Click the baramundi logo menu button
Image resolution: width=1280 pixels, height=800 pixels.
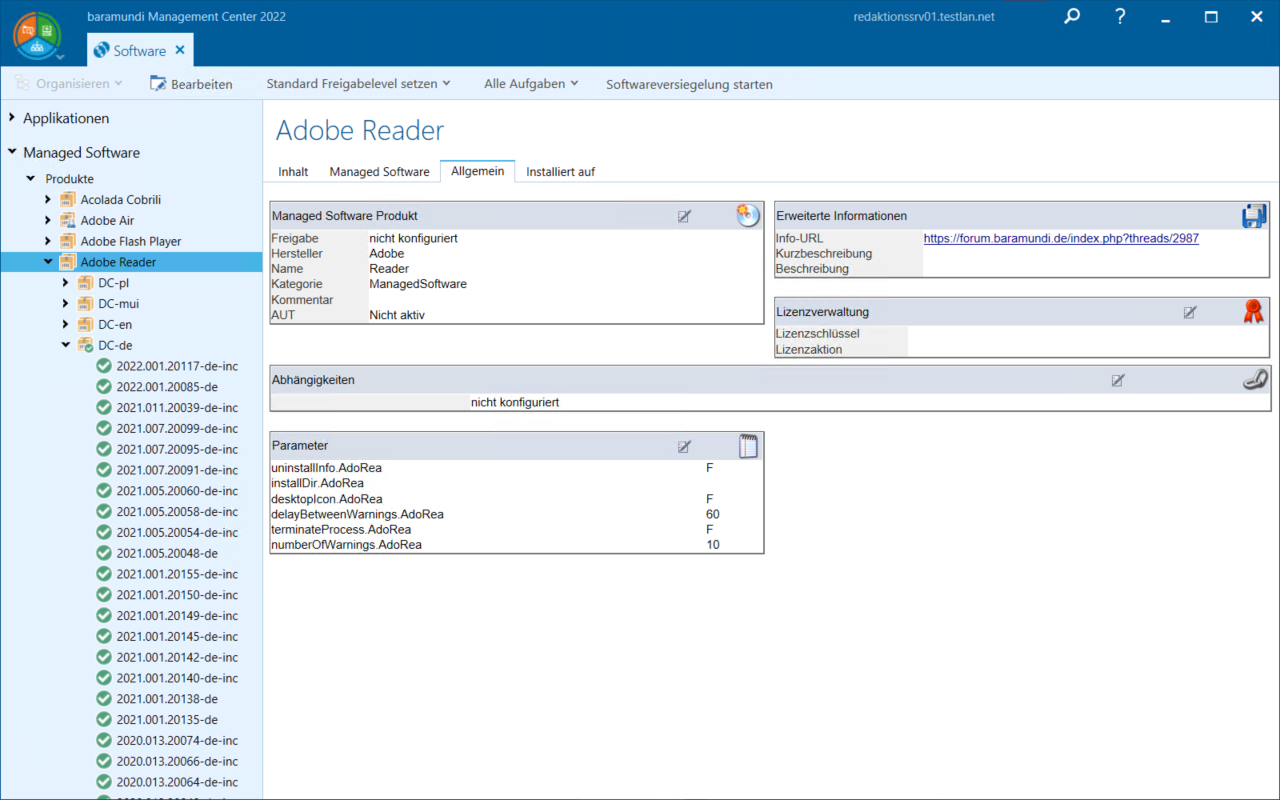click(x=37, y=35)
